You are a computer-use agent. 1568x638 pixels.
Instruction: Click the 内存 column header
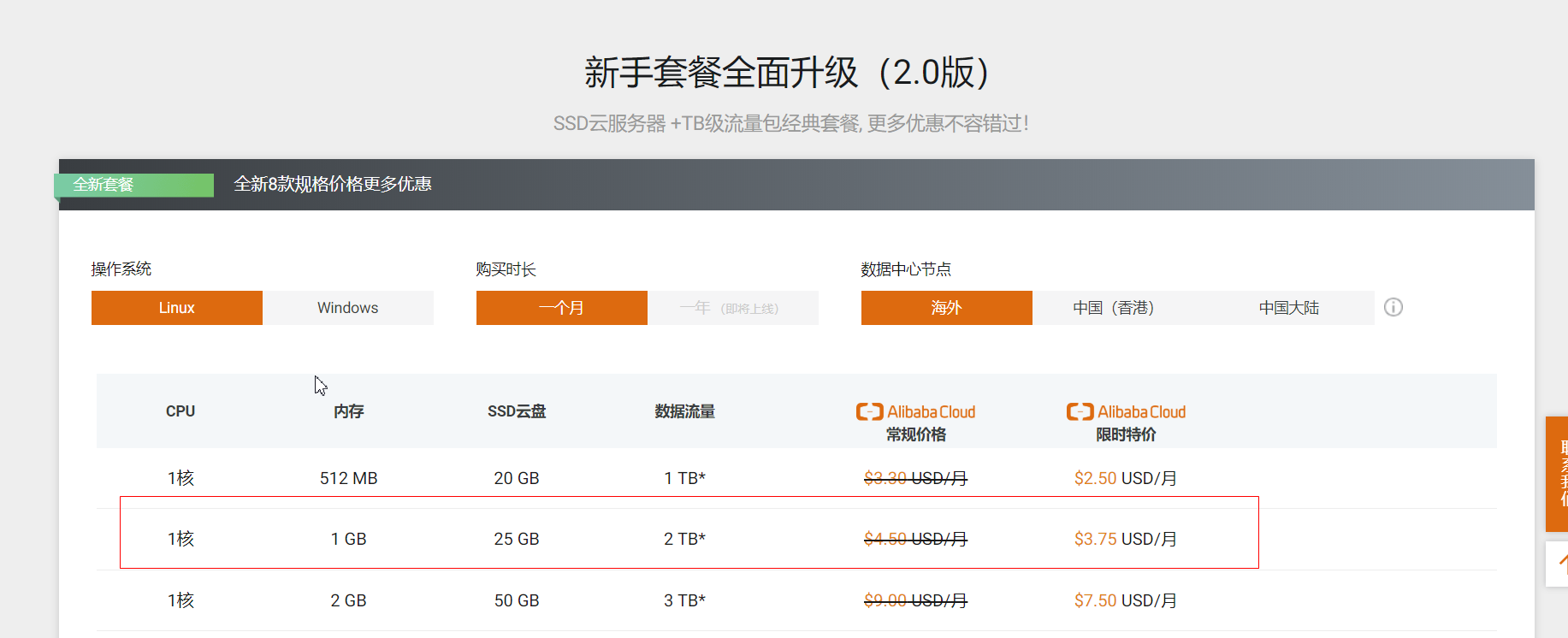coord(349,411)
